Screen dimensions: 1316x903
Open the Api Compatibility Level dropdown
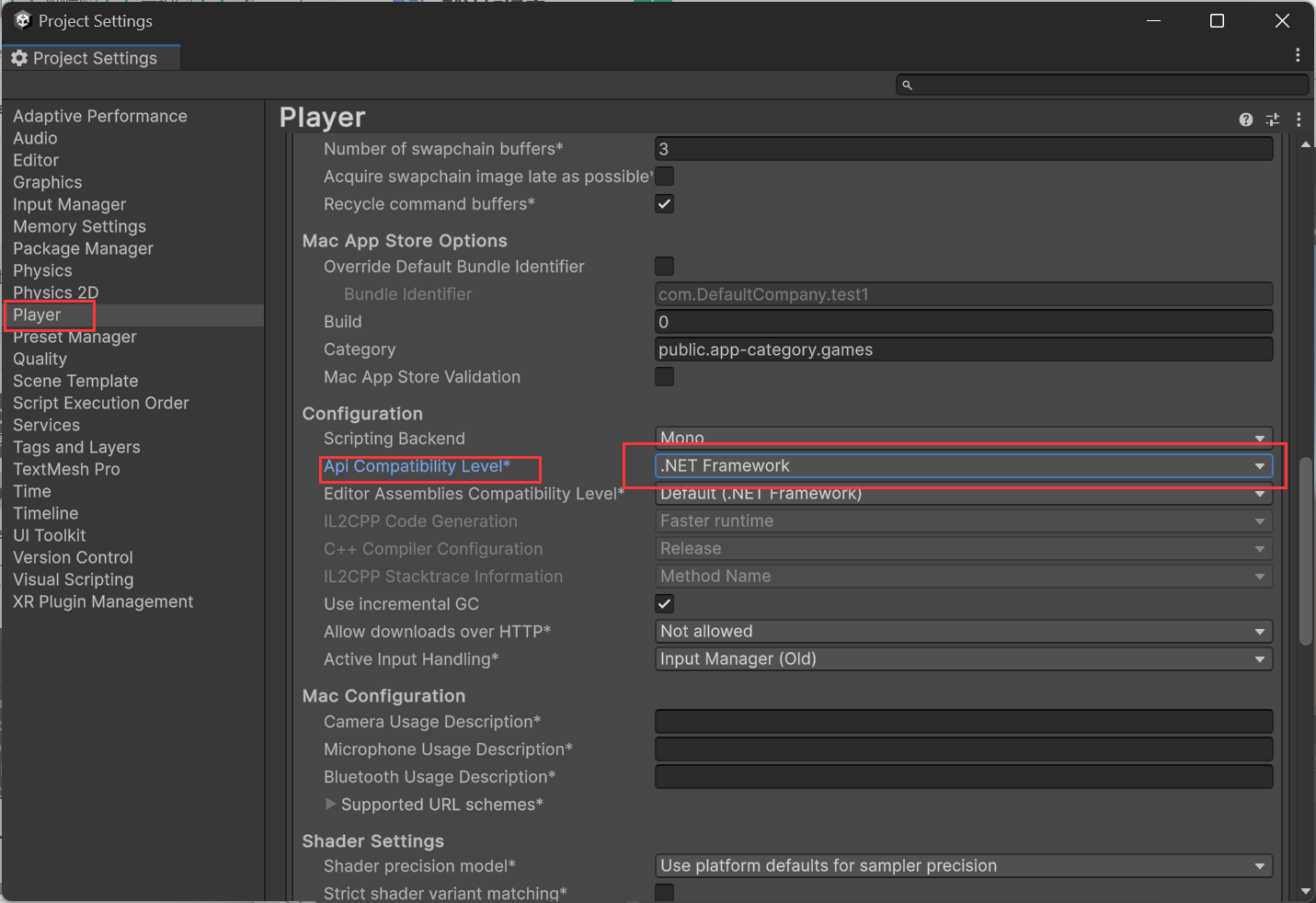point(962,465)
